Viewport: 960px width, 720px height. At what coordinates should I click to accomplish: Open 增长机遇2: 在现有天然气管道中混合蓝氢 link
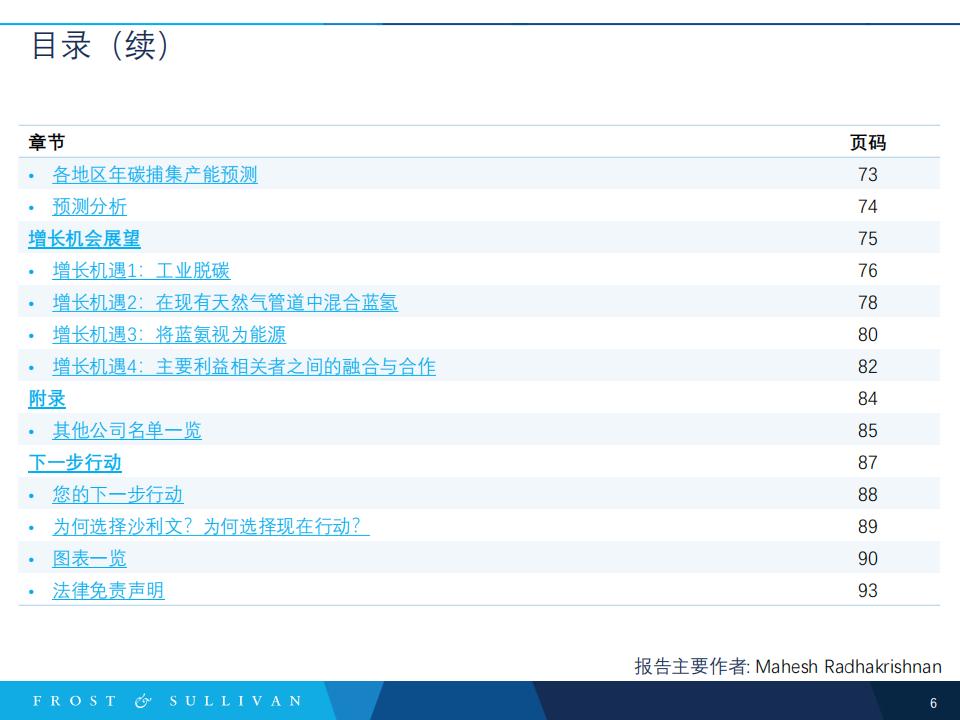pos(225,302)
